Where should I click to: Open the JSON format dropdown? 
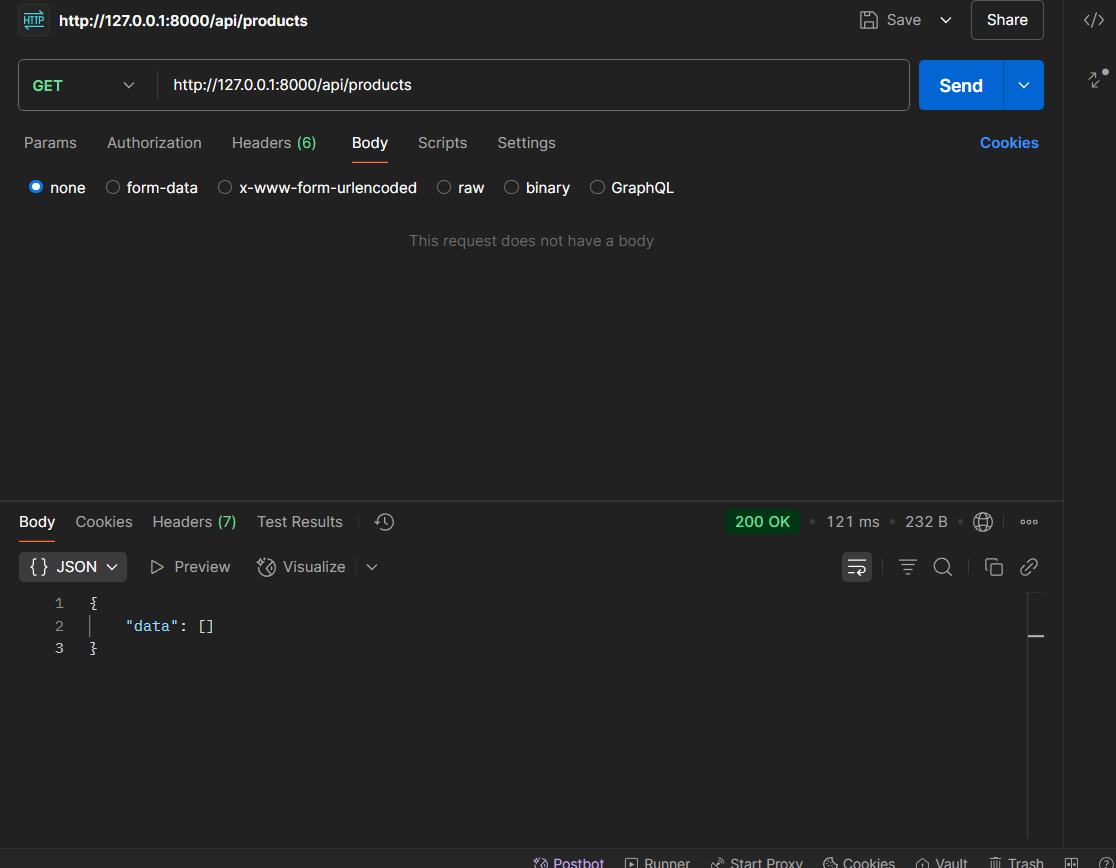click(x=73, y=567)
